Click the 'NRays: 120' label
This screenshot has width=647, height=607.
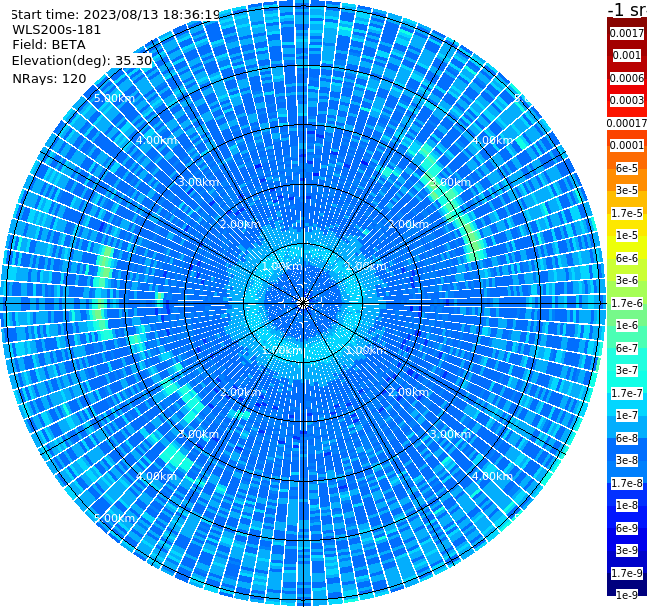click(x=49, y=78)
